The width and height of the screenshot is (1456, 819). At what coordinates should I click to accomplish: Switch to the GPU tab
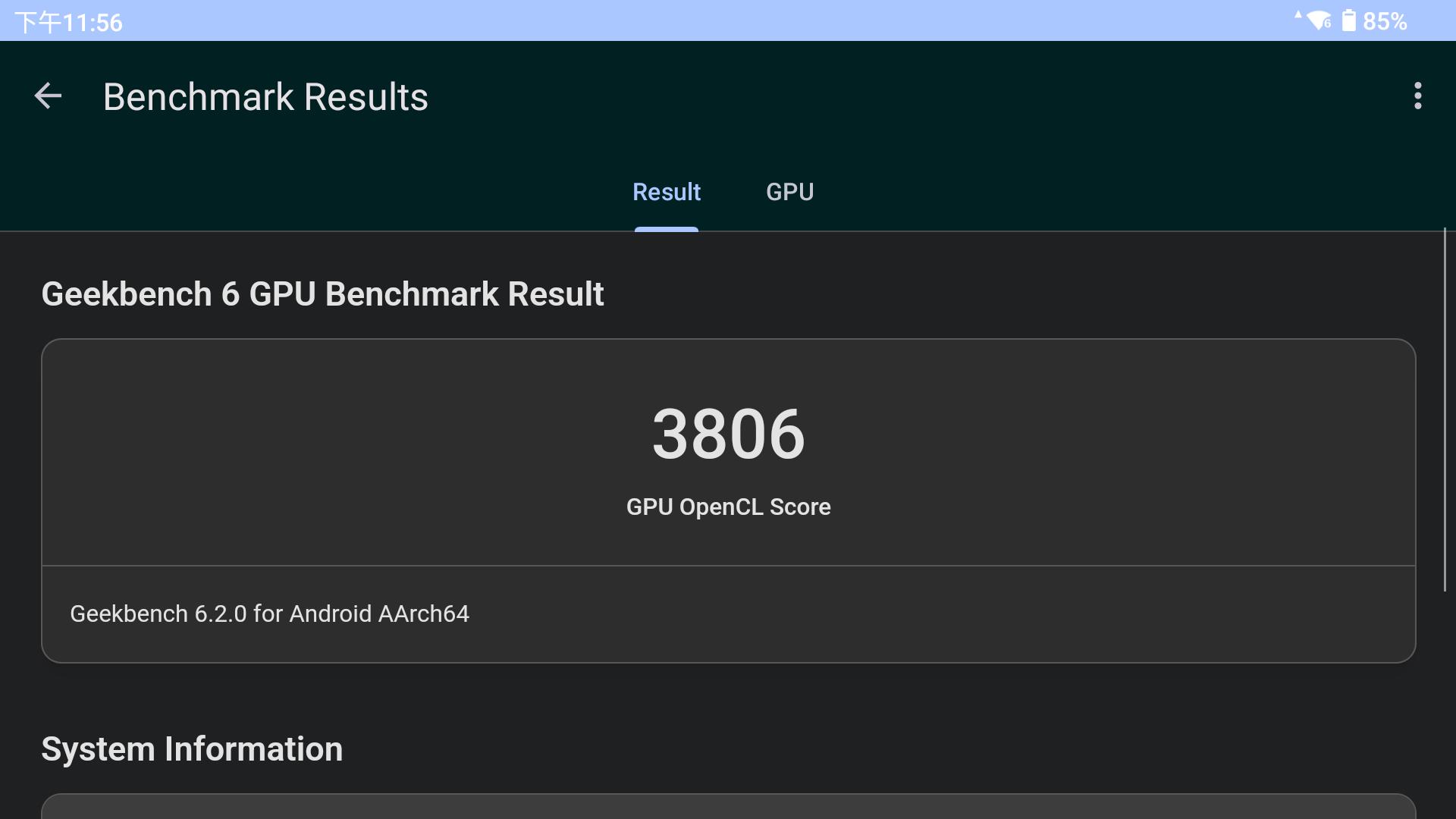789,192
